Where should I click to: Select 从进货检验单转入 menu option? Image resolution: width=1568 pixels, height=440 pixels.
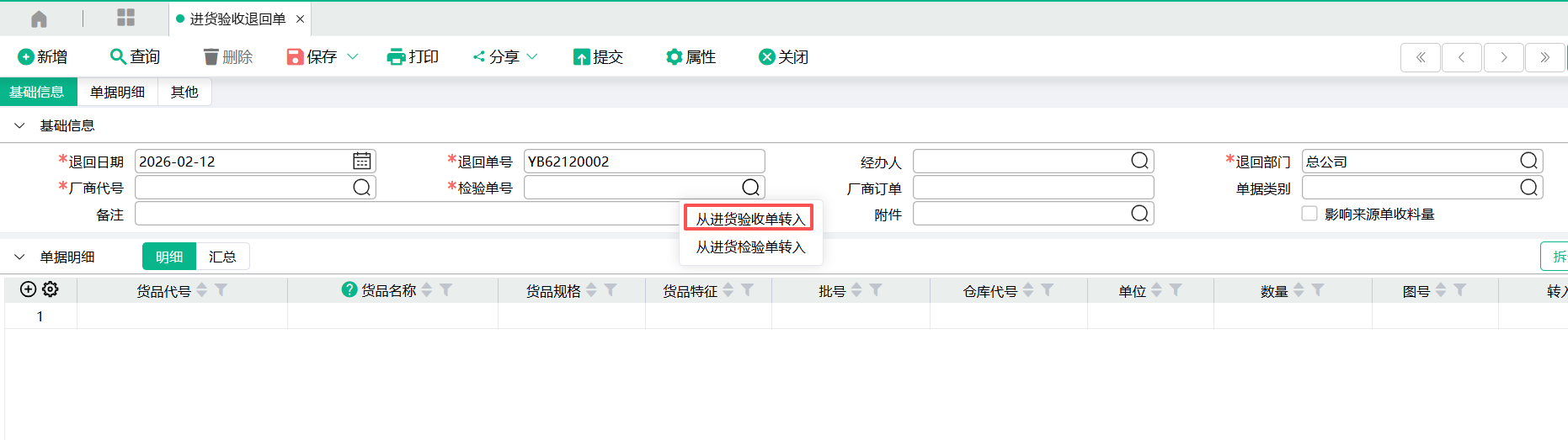(x=750, y=247)
